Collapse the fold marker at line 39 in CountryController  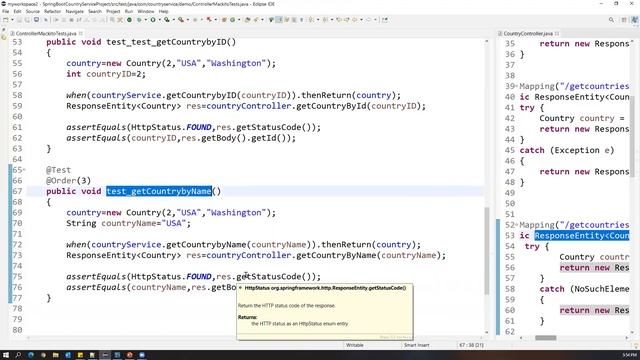pyautogui.click(x=516, y=86)
